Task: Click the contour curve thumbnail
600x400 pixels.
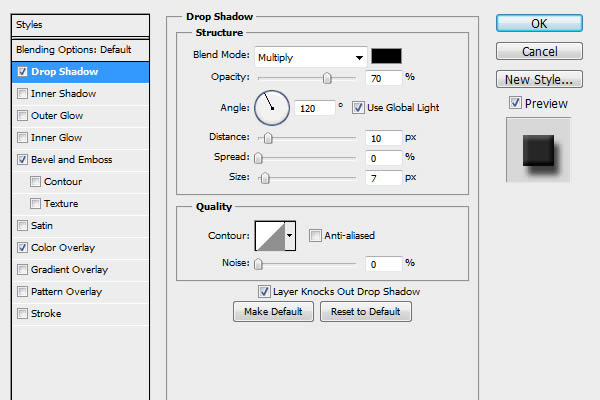Action: click(270, 236)
